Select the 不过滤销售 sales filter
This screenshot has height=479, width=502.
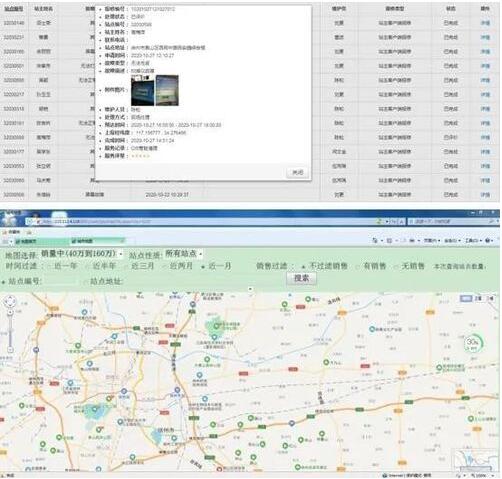[325, 266]
